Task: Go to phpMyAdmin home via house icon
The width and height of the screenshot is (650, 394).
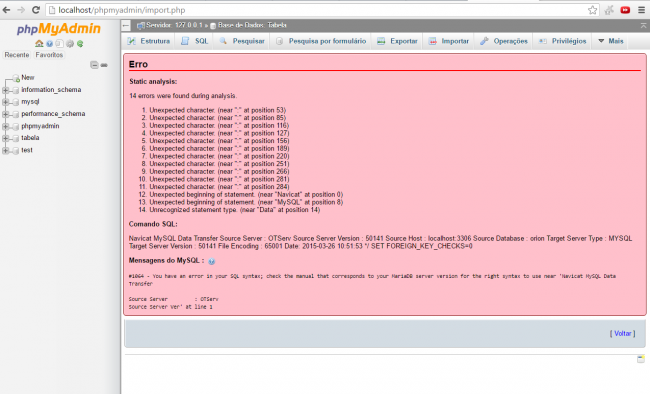Action: pos(39,44)
